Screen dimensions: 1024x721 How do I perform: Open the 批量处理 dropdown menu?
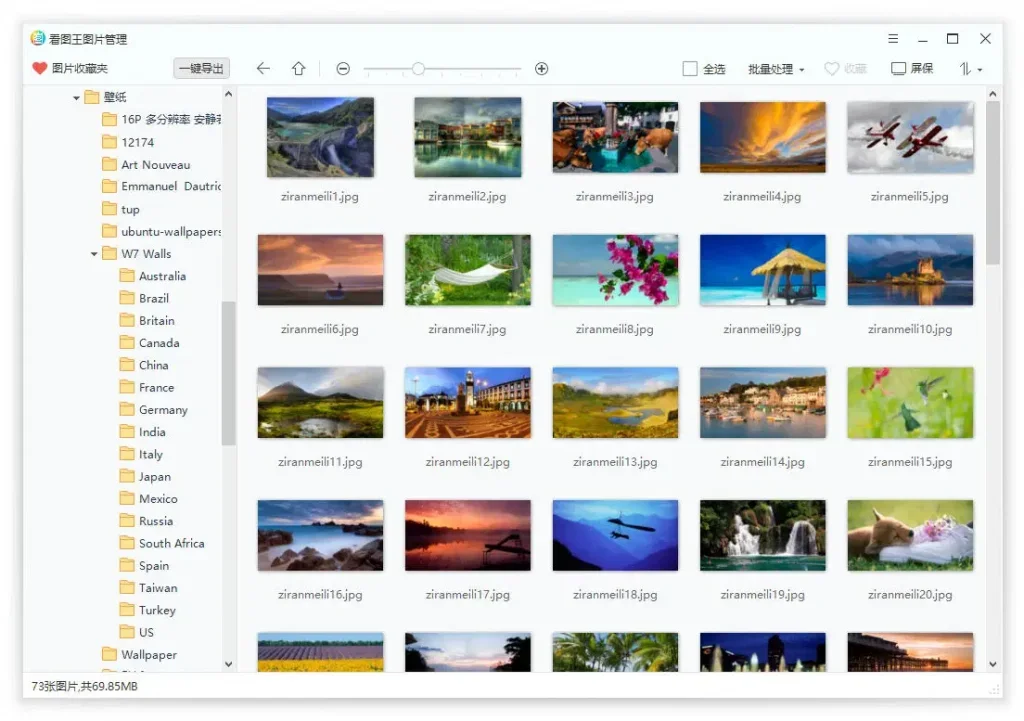[773, 68]
